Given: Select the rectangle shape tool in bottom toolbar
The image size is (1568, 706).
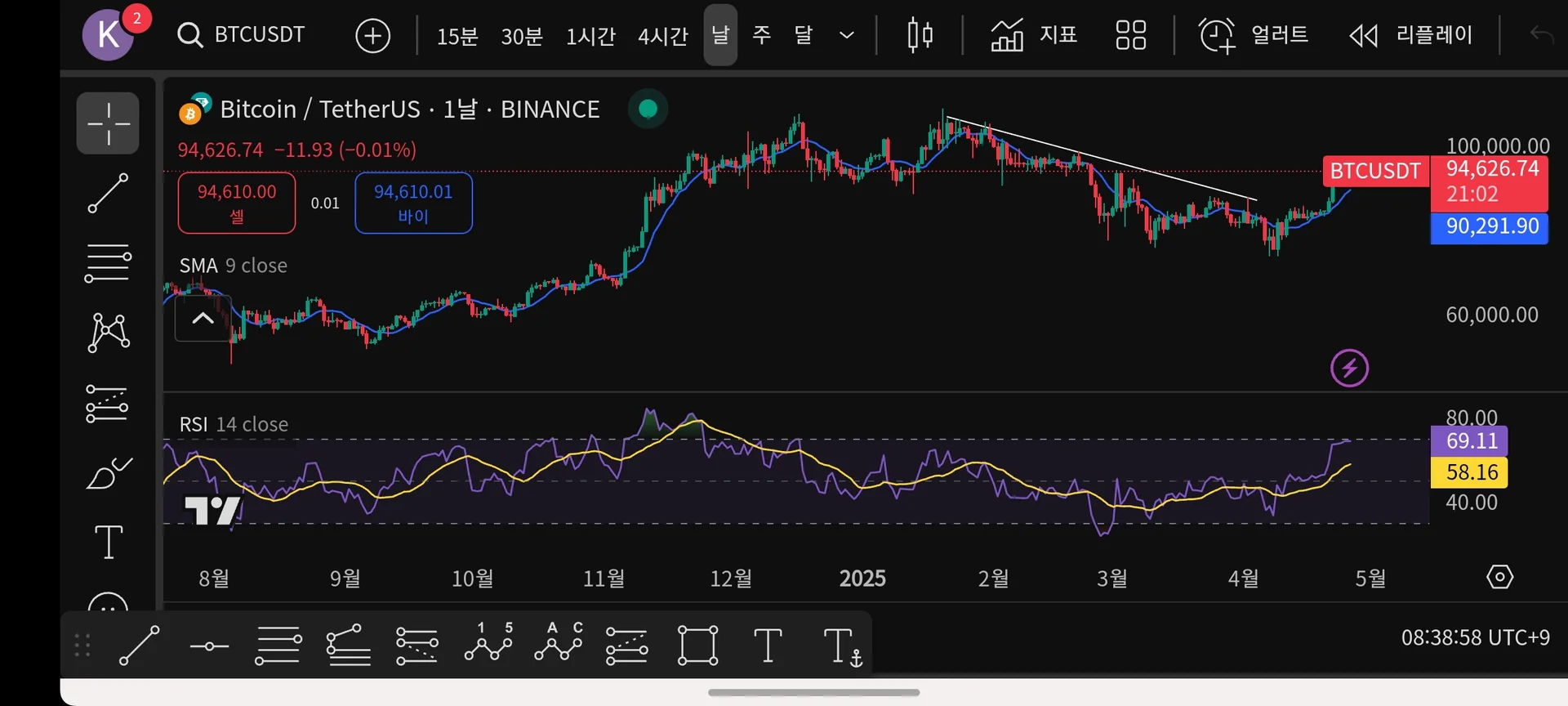Looking at the screenshot, I should (697, 646).
